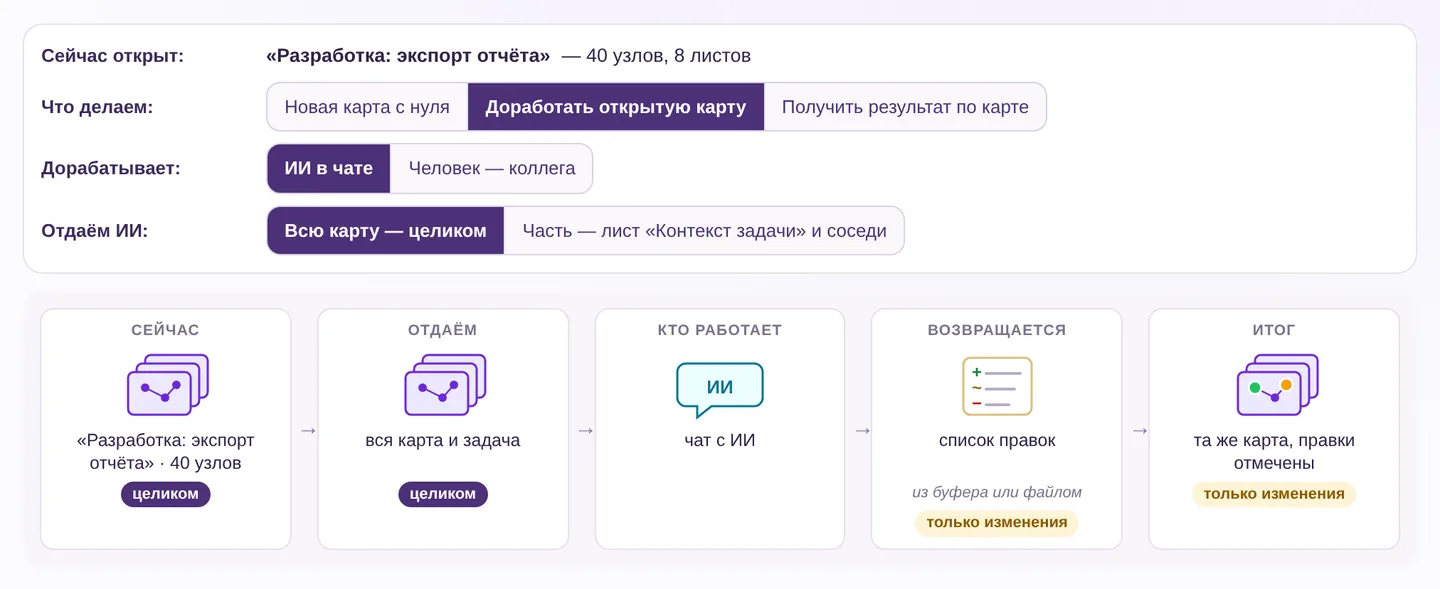Image resolution: width=1440 pixels, height=589 pixels.
Task: Switch to «Человек — коллега»
Action: (x=491, y=168)
